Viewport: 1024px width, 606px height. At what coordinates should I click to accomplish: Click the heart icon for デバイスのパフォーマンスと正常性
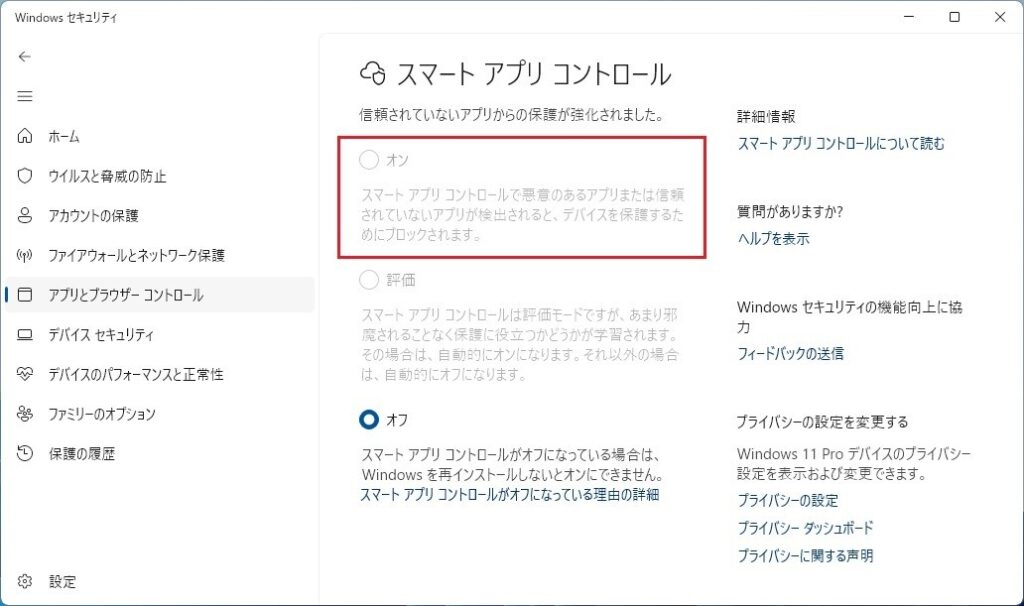click(25, 374)
